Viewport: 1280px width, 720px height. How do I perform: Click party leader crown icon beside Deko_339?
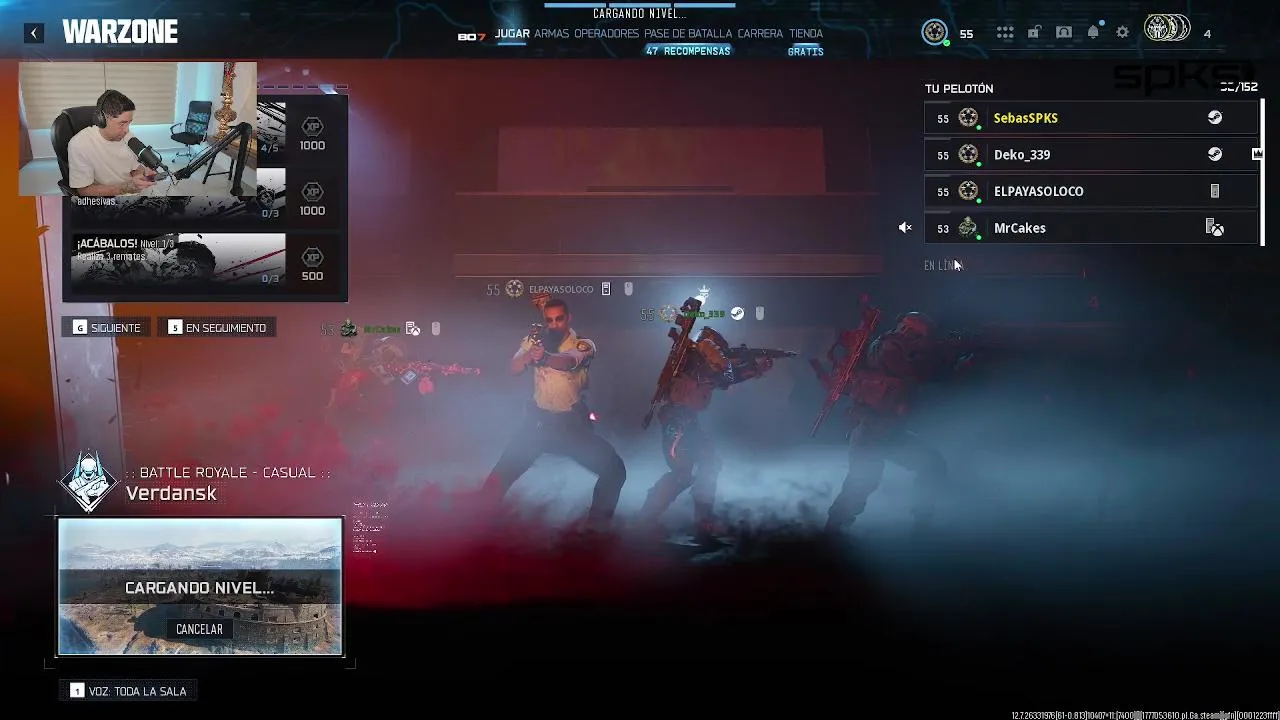[x=1257, y=154]
